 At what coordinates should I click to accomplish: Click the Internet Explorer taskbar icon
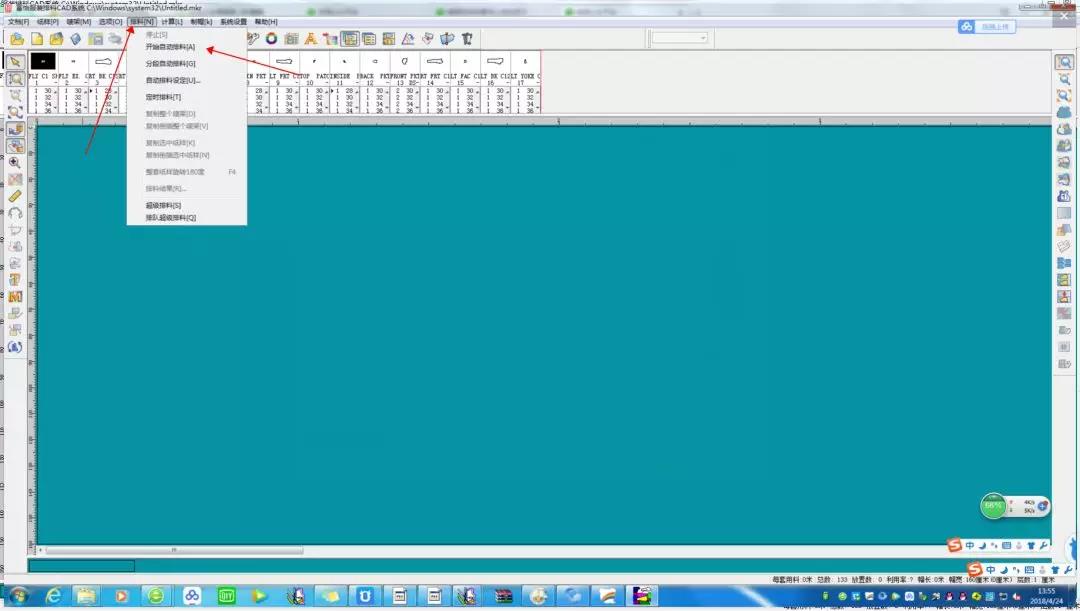[53, 595]
